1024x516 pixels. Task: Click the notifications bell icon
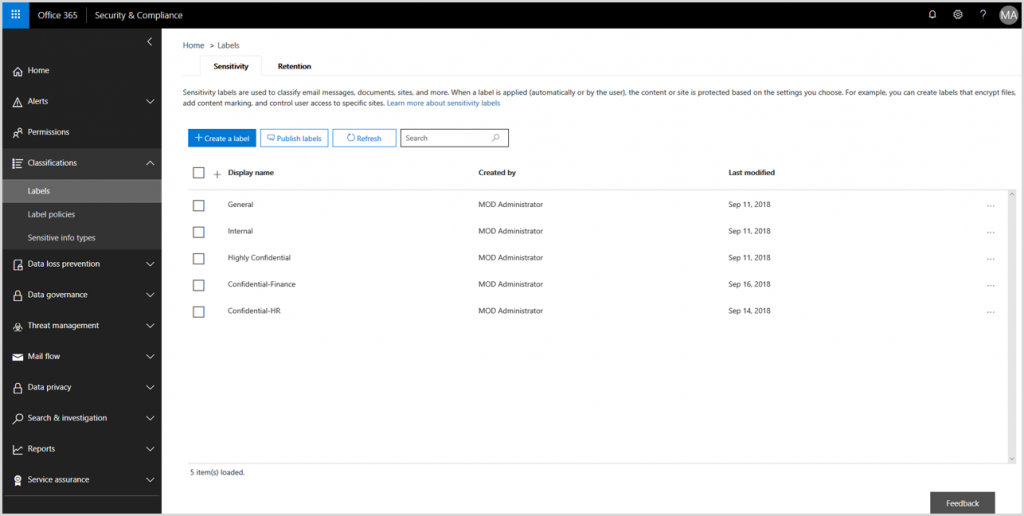click(933, 15)
